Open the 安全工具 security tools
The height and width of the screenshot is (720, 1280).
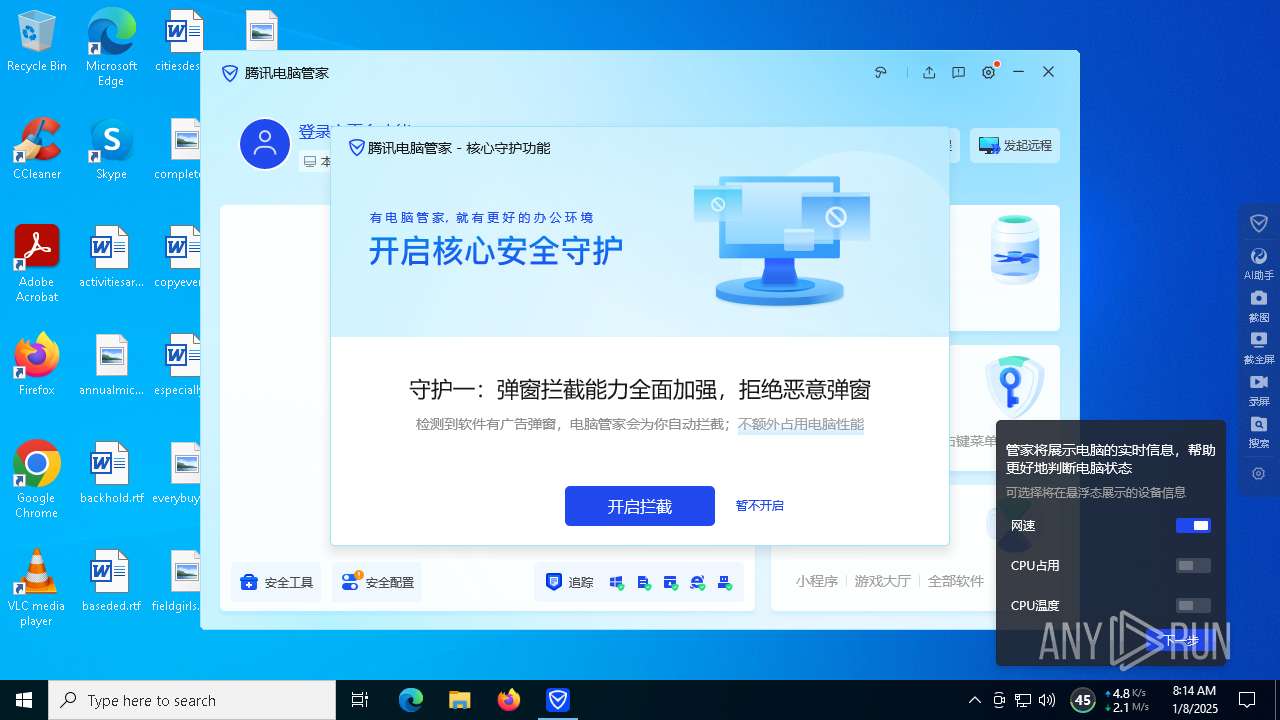click(x=276, y=582)
